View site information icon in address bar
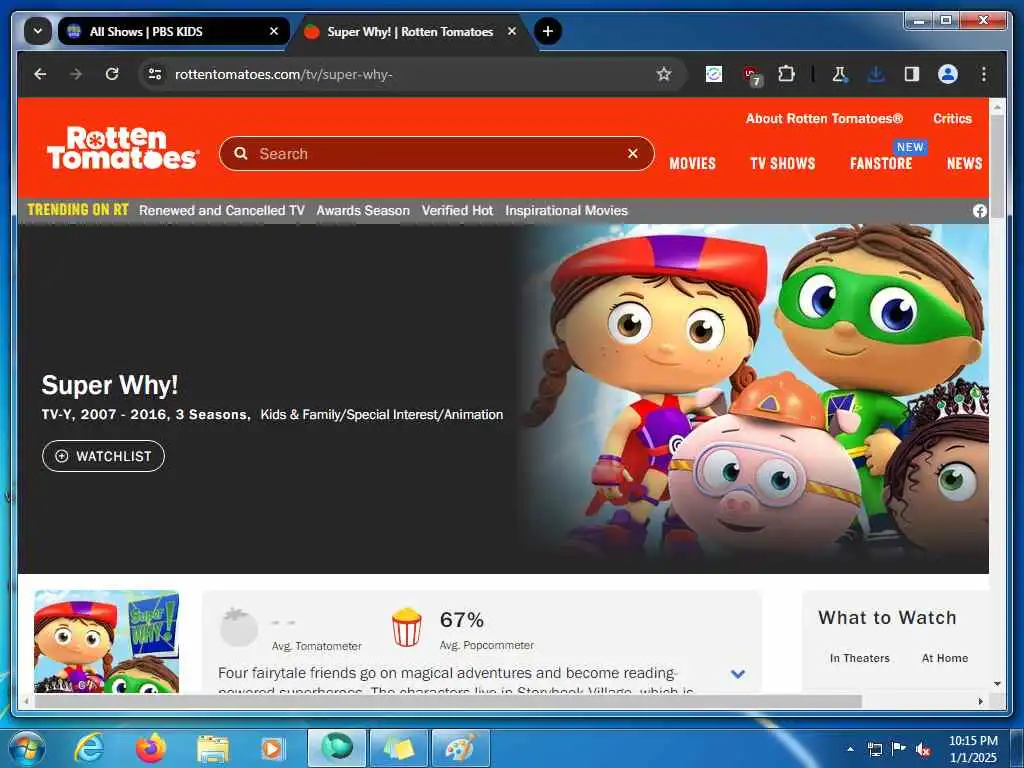The width and height of the screenshot is (1024, 768). (x=155, y=74)
